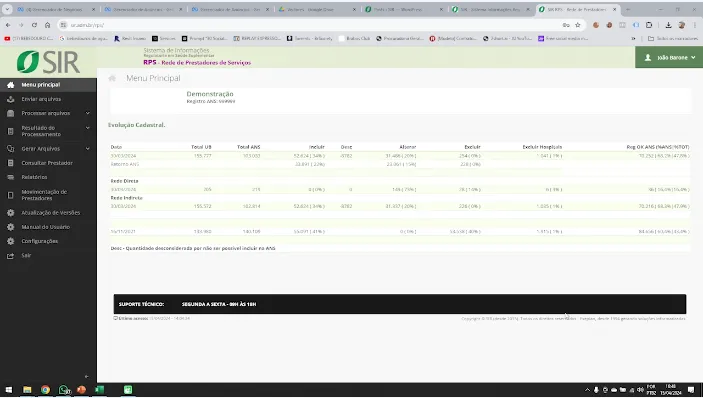
Task: Open Relatórios icon in sidebar
Action: [10, 177]
